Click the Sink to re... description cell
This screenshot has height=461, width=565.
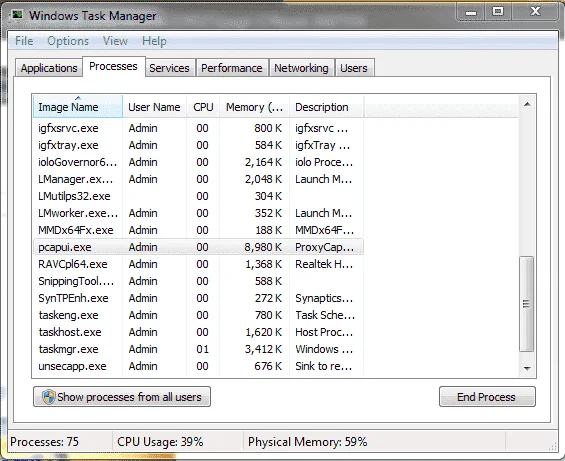coord(323,366)
